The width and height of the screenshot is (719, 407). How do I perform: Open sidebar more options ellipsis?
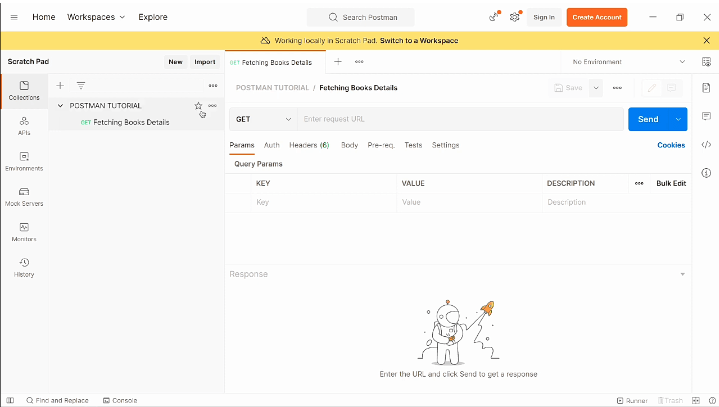[x=213, y=86]
